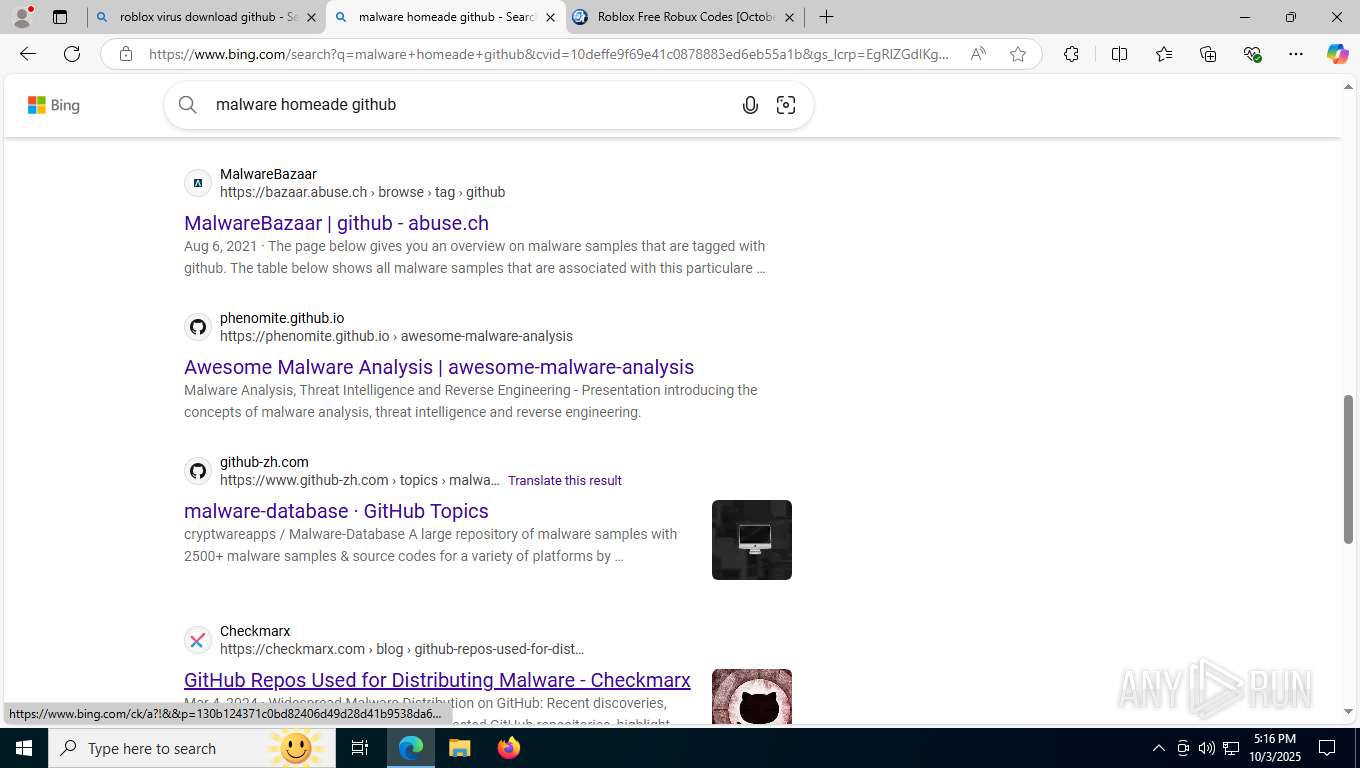The image size is (1360, 768).
Task: Open a new browser tab
Action: [826, 17]
